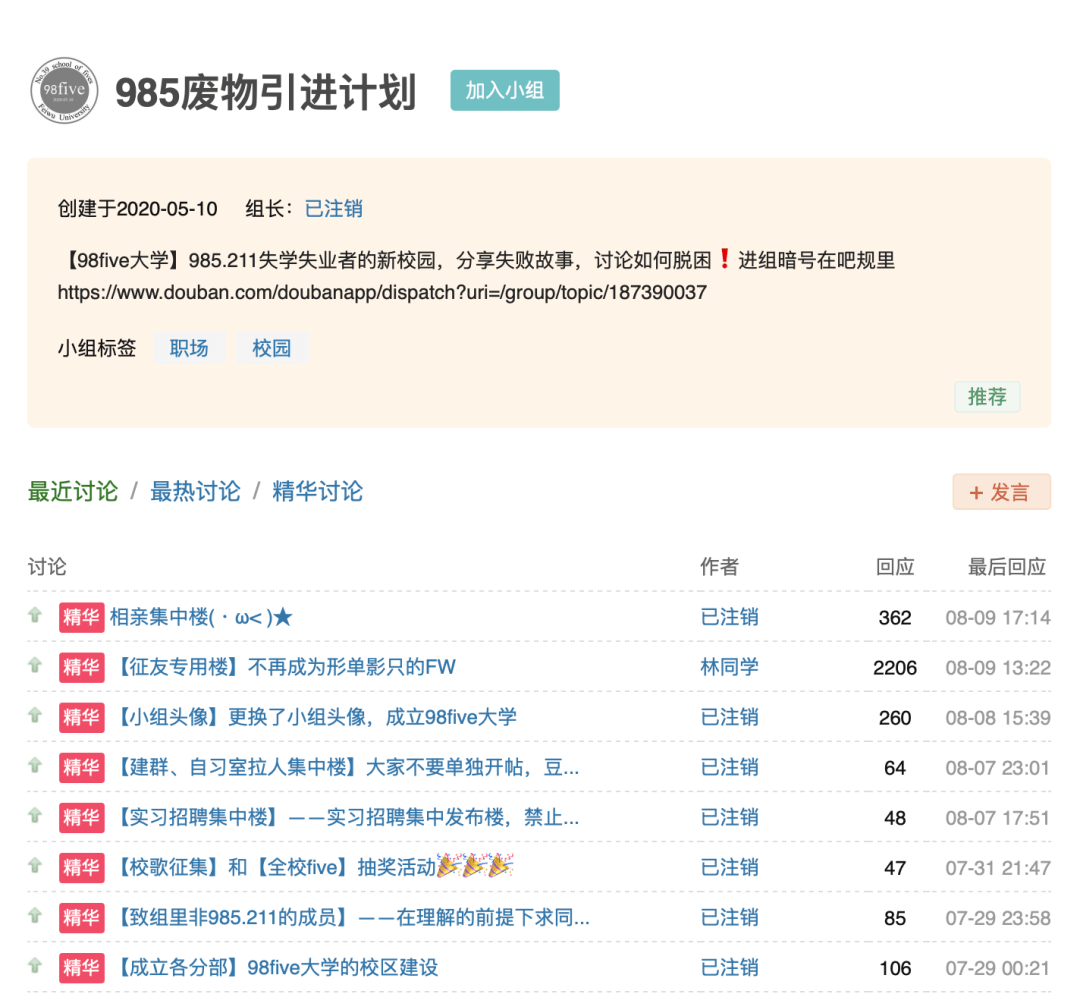Open topic 【校歌征集】和【全校five】抽奖活动
This screenshot has height=994, width=1080.
tap(312, 867)
